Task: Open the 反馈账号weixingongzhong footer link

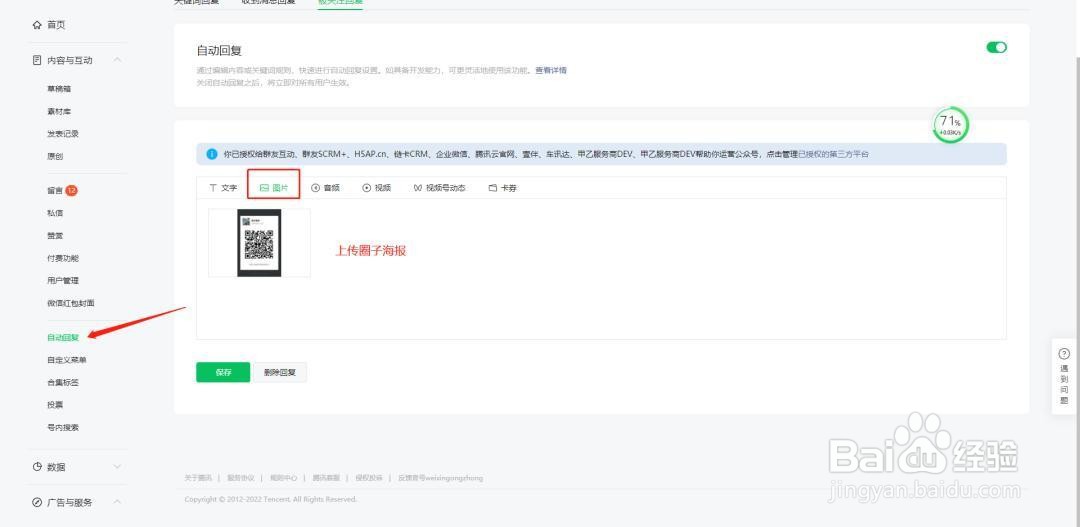Action: 440,477
